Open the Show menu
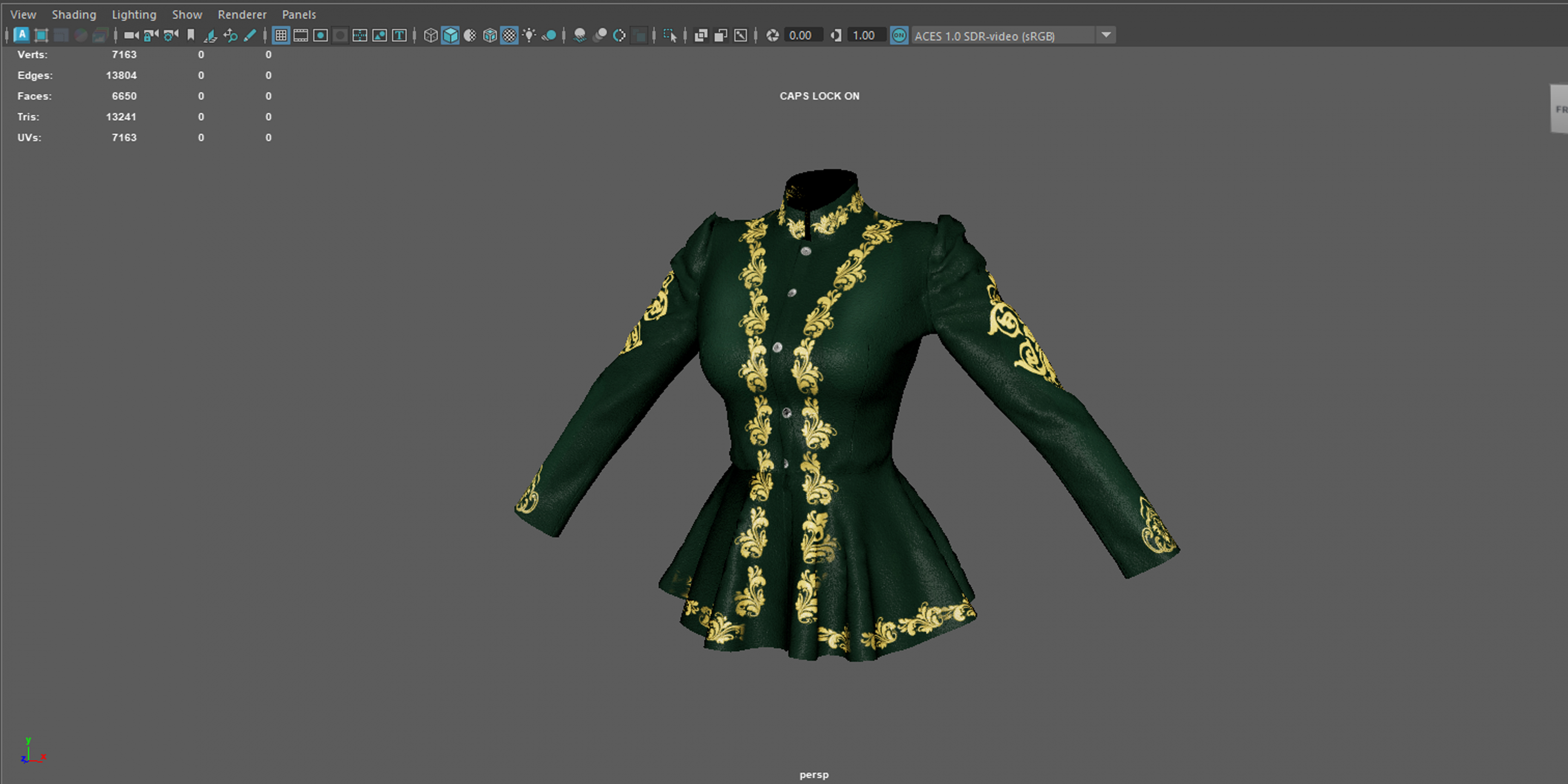1568x784 pixels. (187, 15)
